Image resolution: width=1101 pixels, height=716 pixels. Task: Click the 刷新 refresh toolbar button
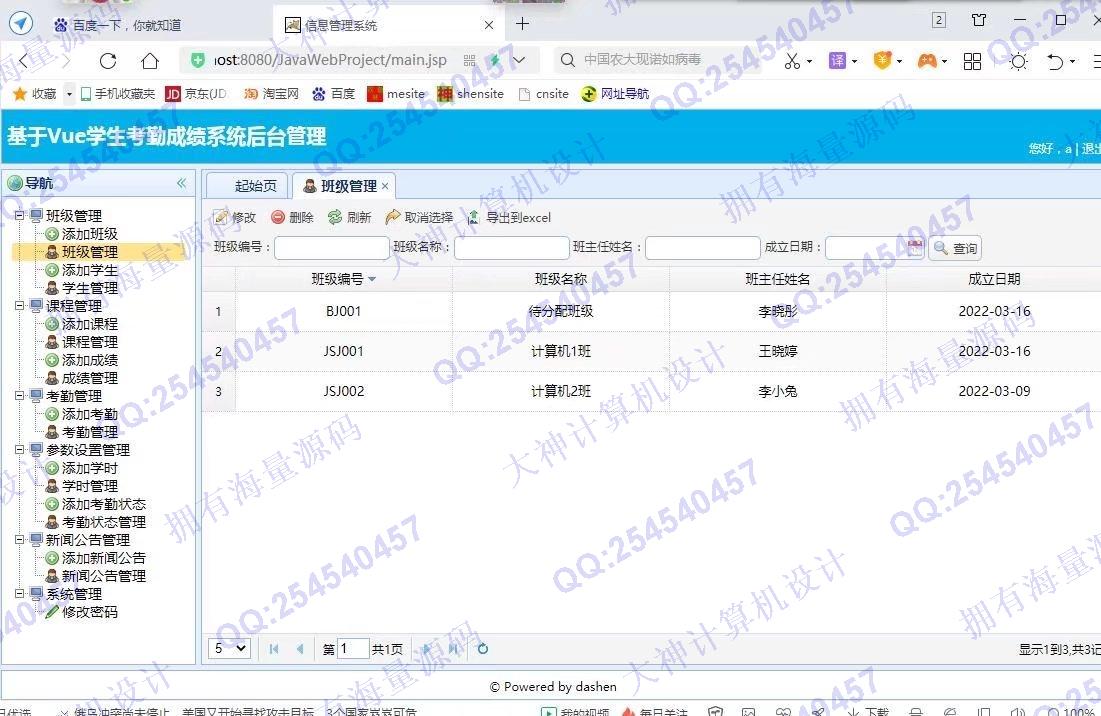(350, 218)
